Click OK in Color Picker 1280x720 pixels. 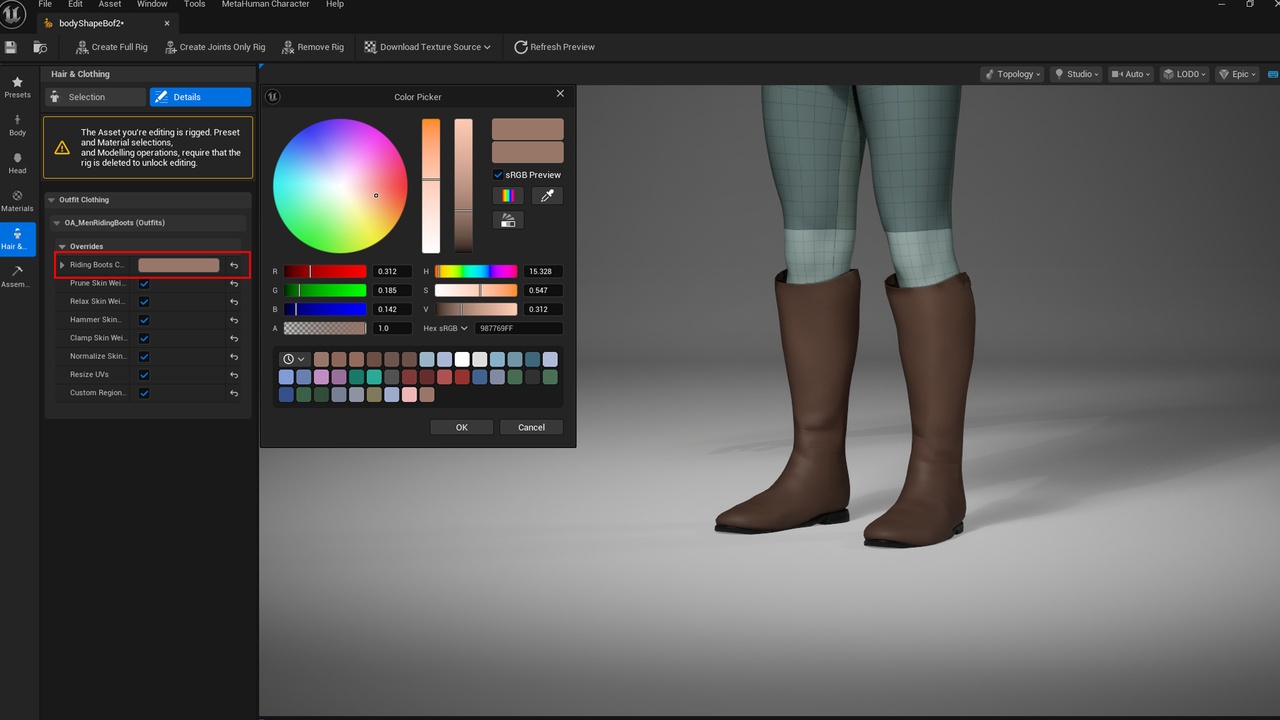[462, 427]
